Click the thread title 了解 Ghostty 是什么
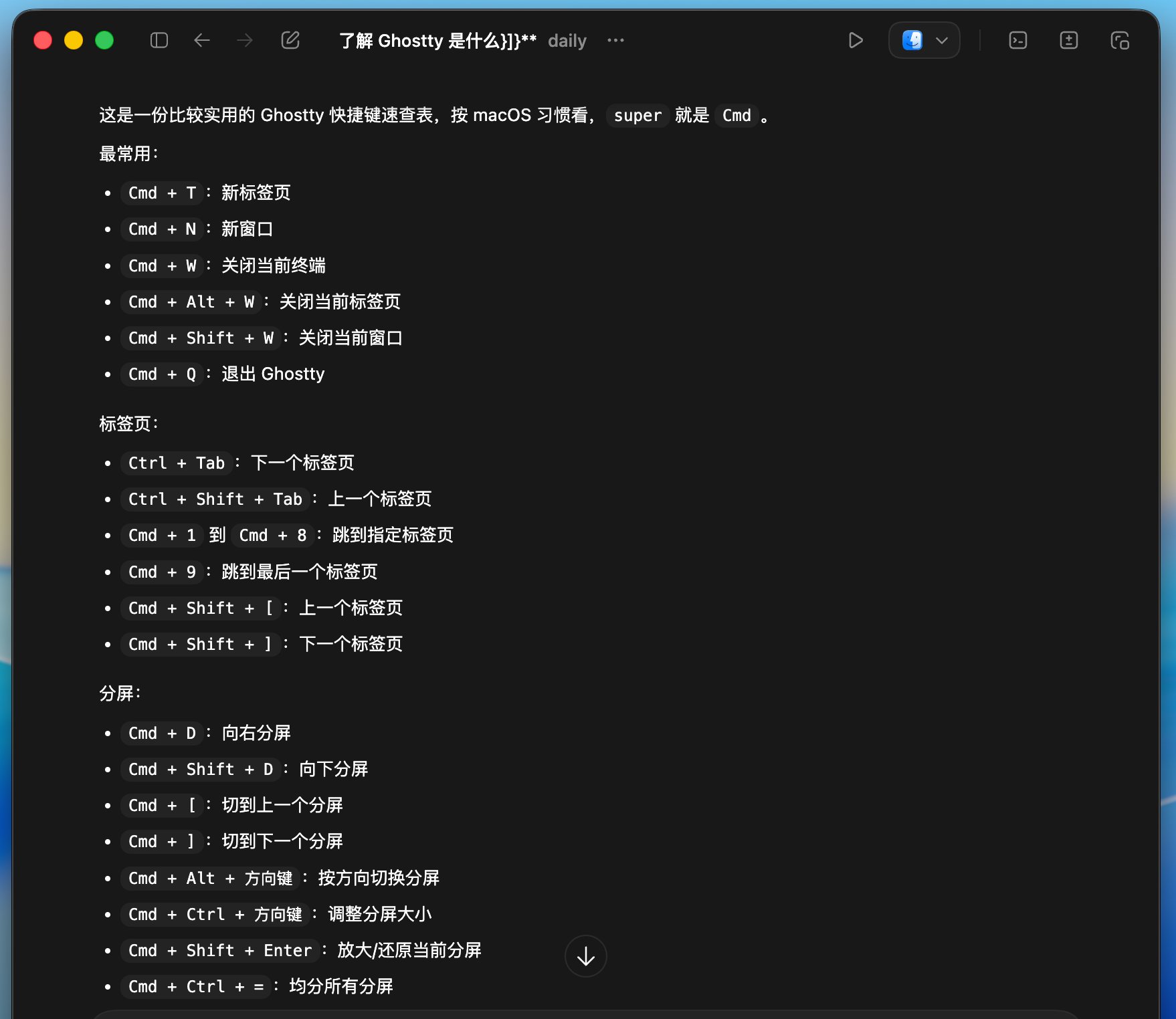This screenshot has height=1019, width=1176. click(x=437, y=41)
